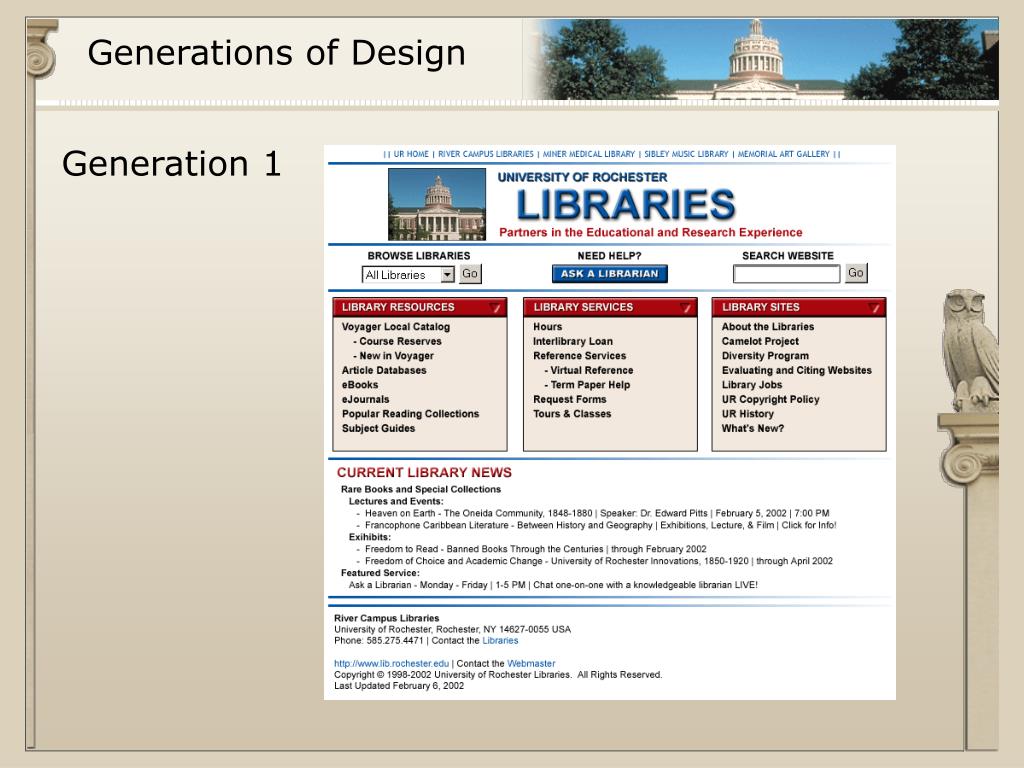Open Virtual Reference sub-link
Image resolution: width=1024 pixels, height=768 pixels.
pyautogui.click(x=592, y=370)
